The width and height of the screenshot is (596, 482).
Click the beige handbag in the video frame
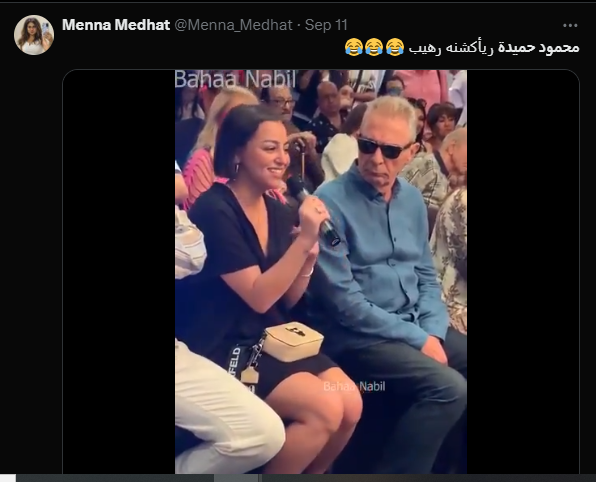292,341
